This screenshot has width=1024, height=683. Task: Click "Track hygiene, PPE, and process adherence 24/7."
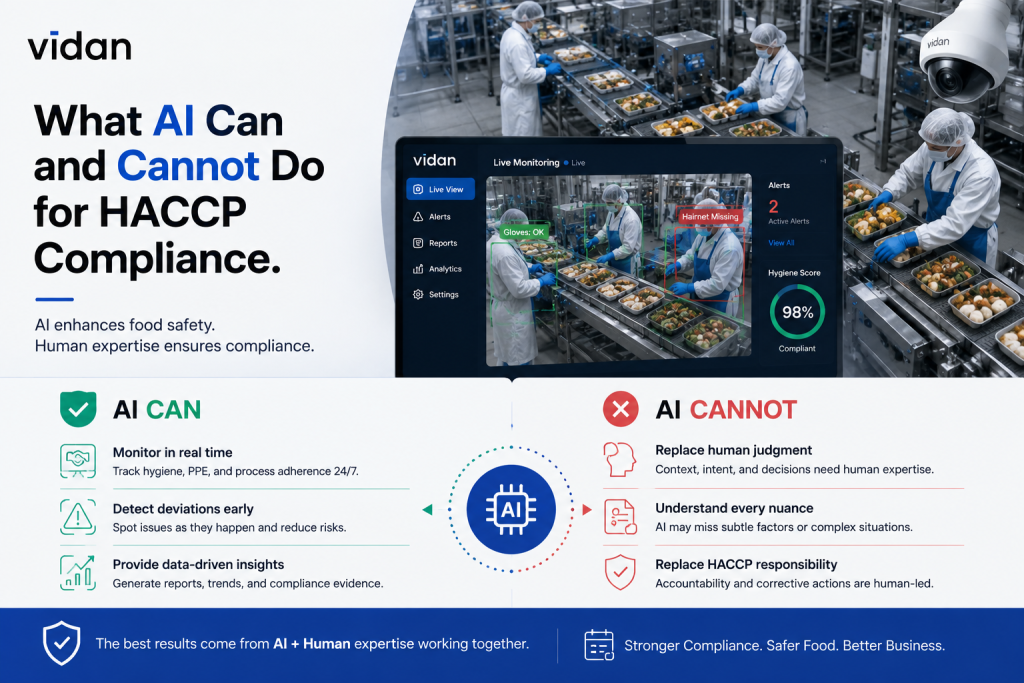pyautogui.click(x=236, y=471)
